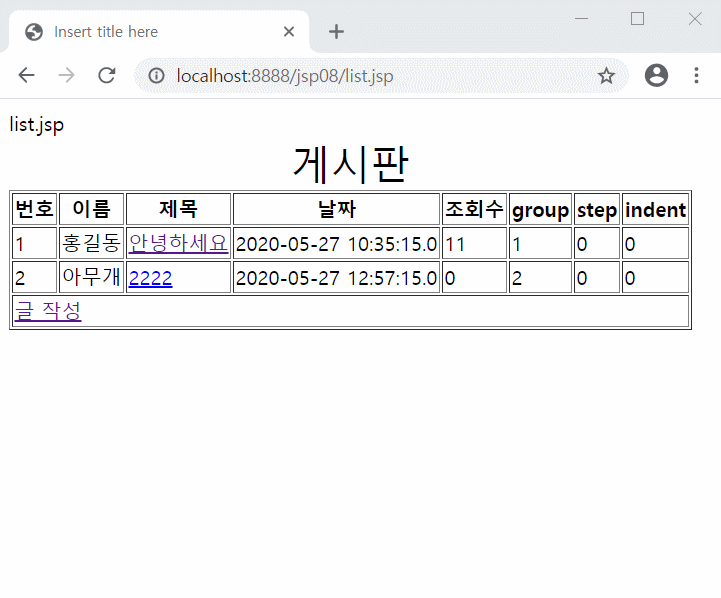Select the name cell 홍길동
The width and height of the screenshot is (721, 598).
(x=92, y=243)
